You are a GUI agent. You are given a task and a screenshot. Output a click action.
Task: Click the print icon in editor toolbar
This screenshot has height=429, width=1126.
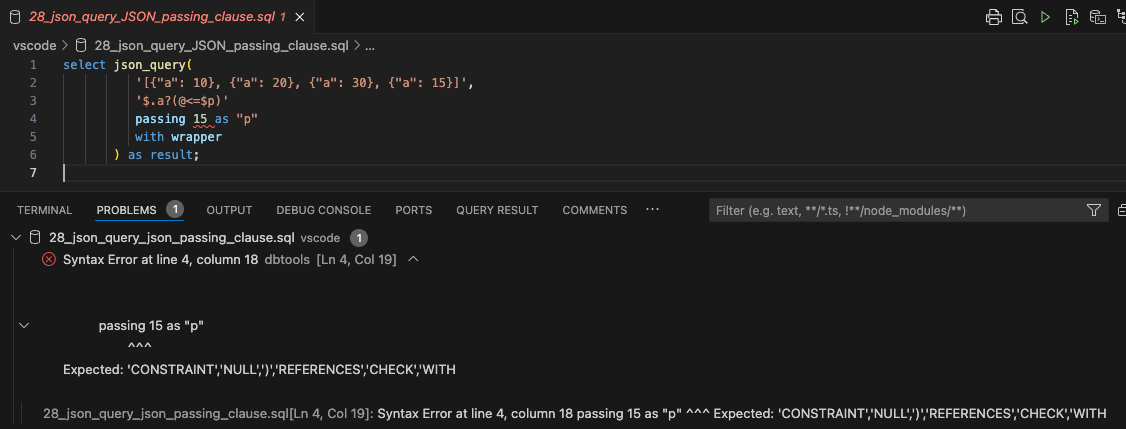[x=993, y=17]
